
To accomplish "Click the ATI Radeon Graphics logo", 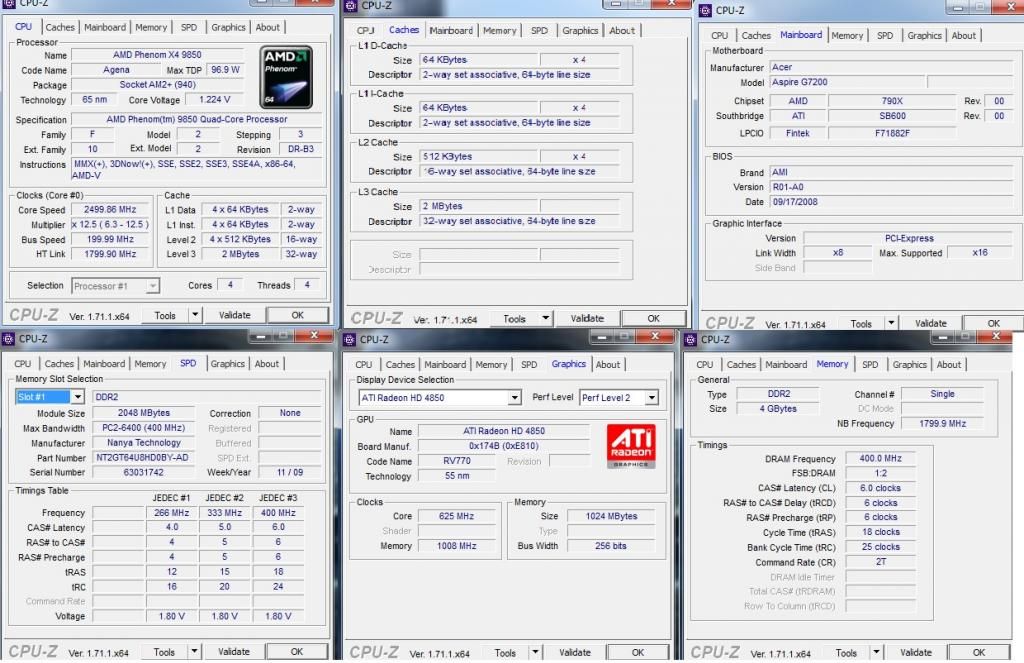I will 630,447.
